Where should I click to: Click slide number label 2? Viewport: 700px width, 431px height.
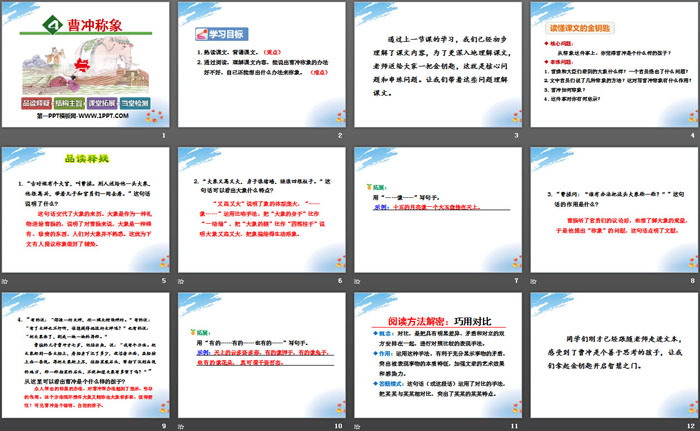(340, 135)
